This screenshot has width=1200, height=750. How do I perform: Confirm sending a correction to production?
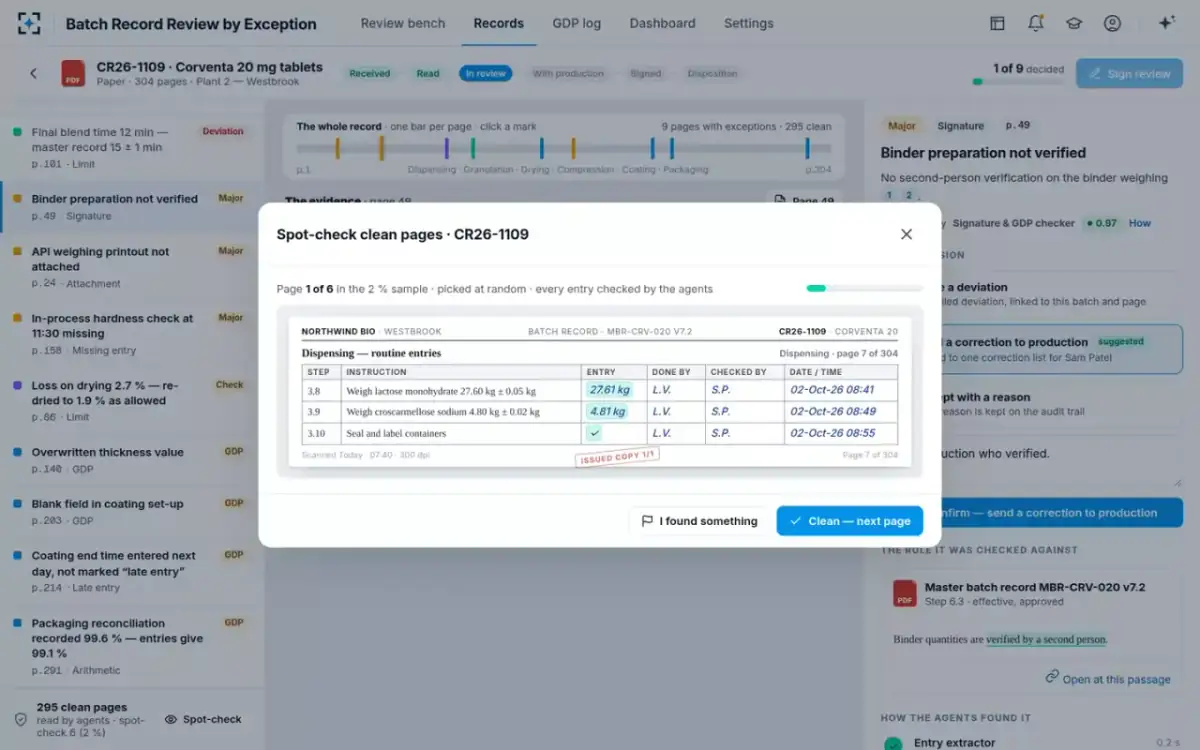point(1032,513)
